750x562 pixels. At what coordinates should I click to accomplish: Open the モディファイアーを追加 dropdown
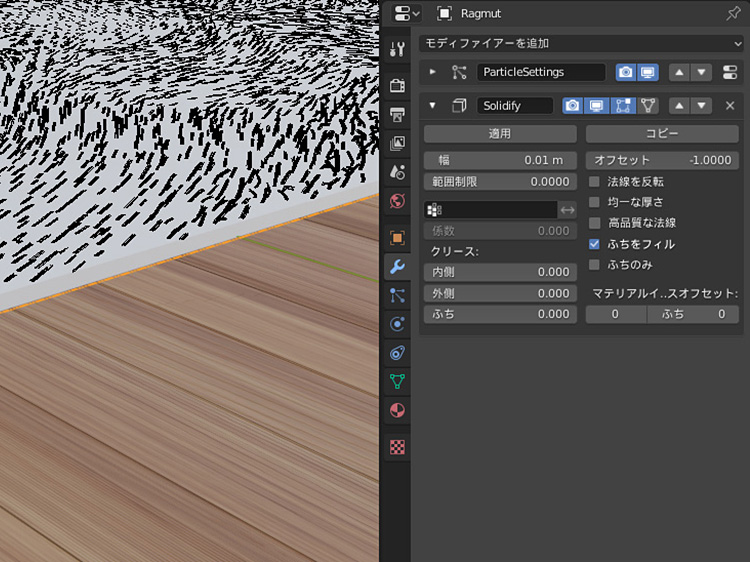coord(582,43)
